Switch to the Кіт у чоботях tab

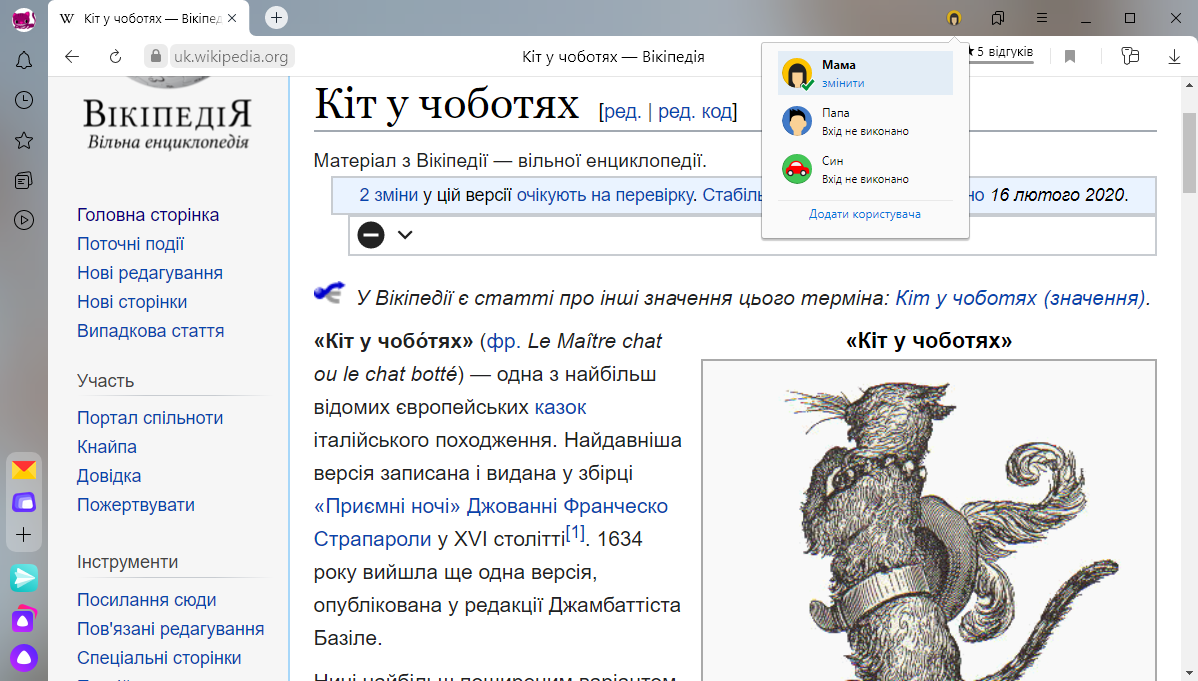click(x=150, y=18)
